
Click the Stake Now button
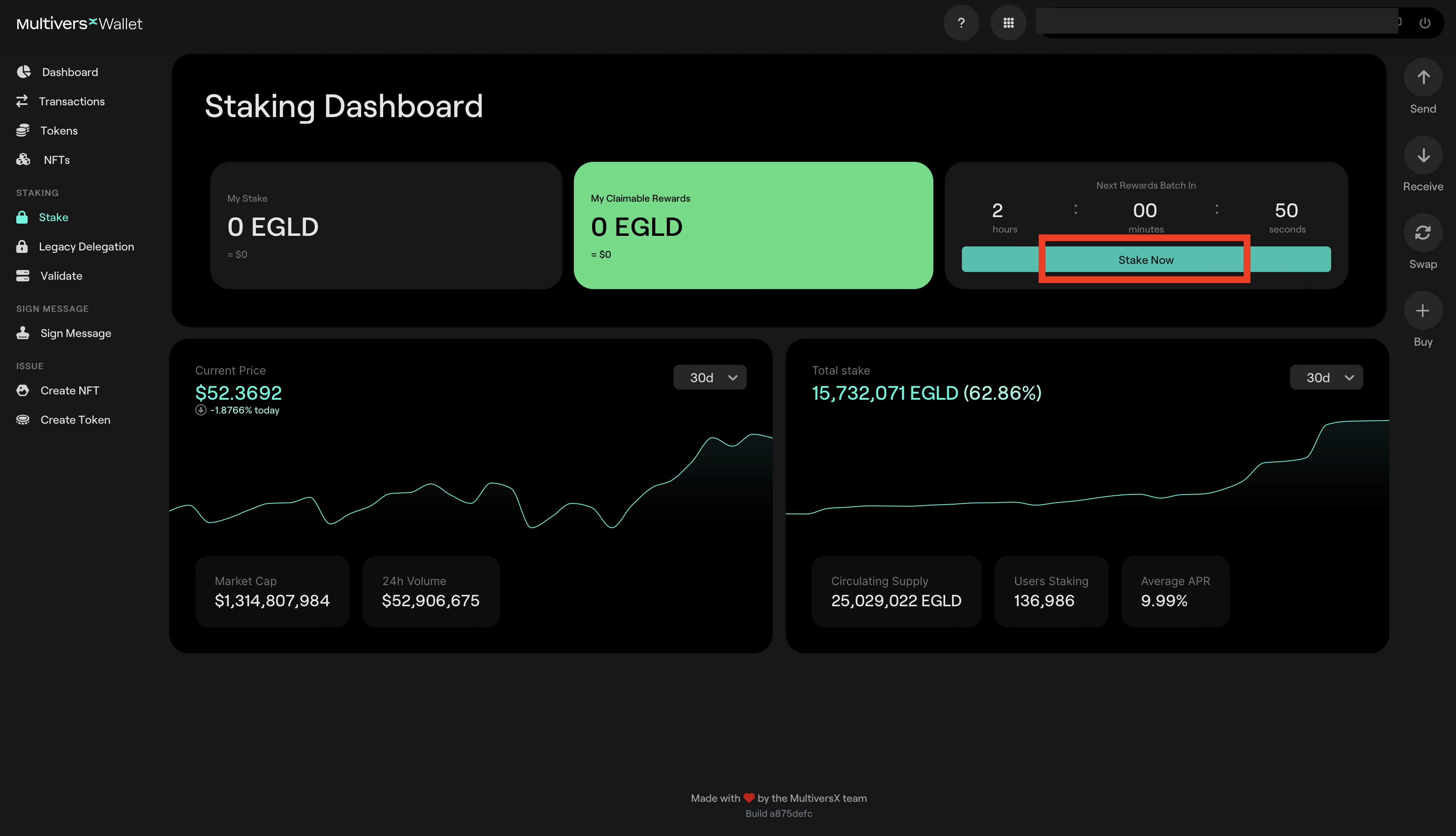(x=1145, y=260)
